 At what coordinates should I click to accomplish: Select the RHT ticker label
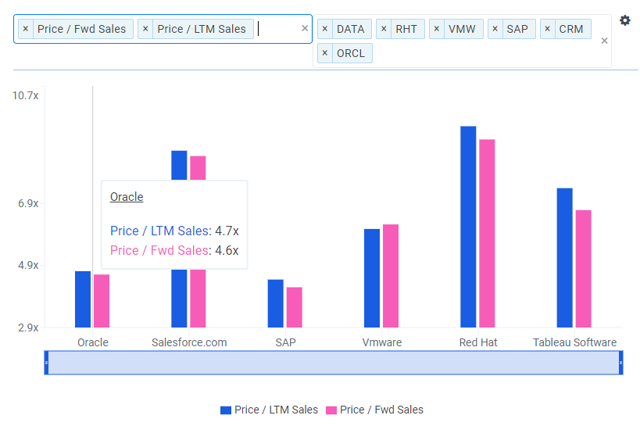(x=406, y=29)
